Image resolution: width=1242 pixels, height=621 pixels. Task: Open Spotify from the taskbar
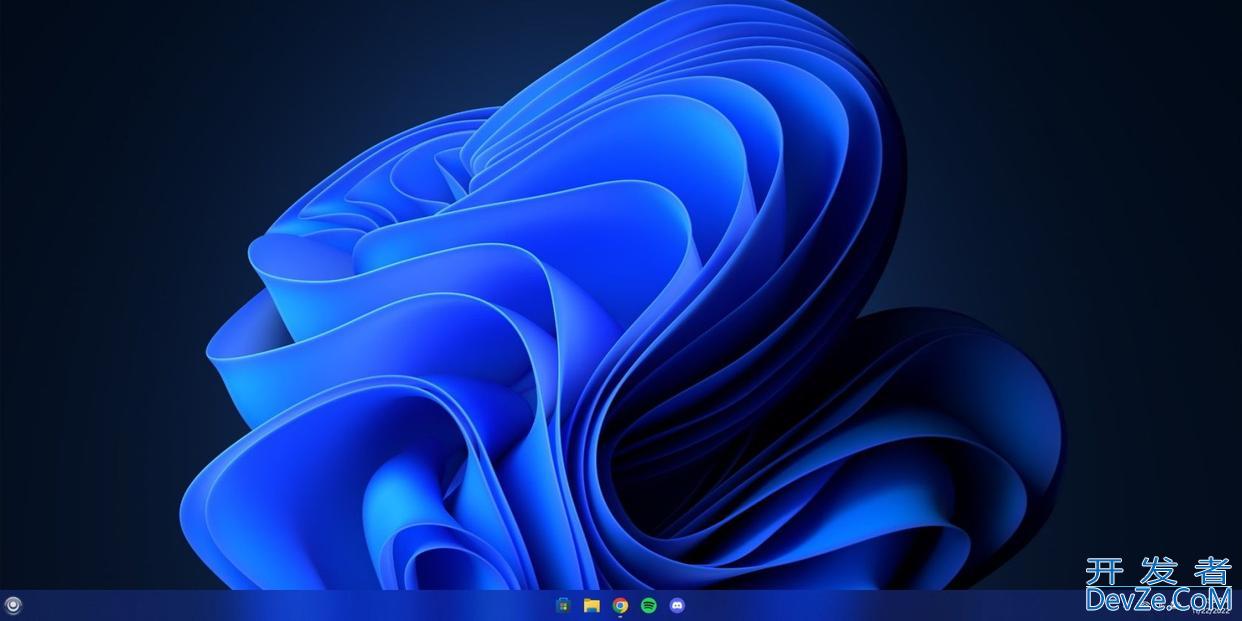pyautogui.click(x=649, y=605)
